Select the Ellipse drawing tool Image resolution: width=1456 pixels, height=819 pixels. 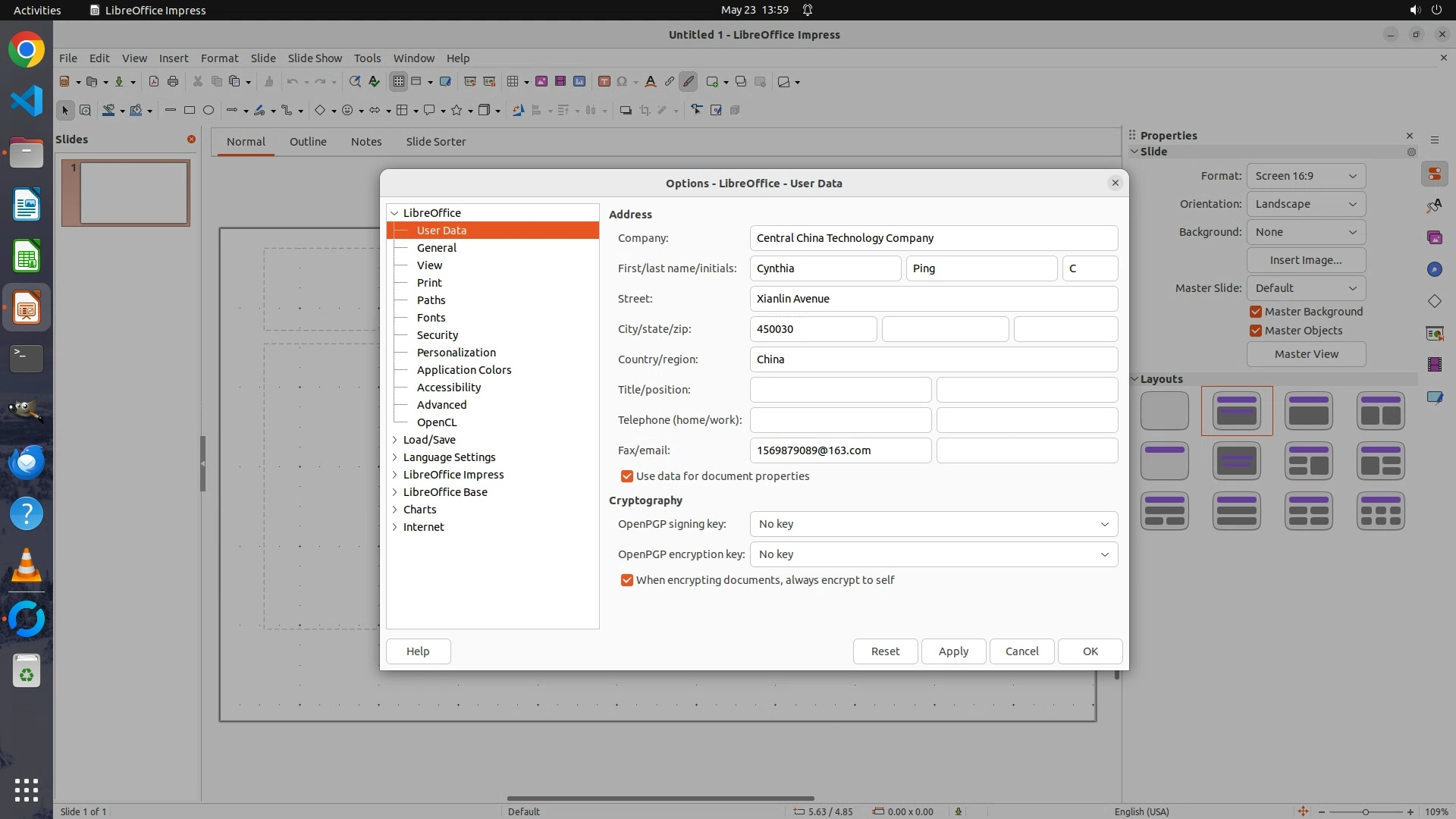click(209, 111)
